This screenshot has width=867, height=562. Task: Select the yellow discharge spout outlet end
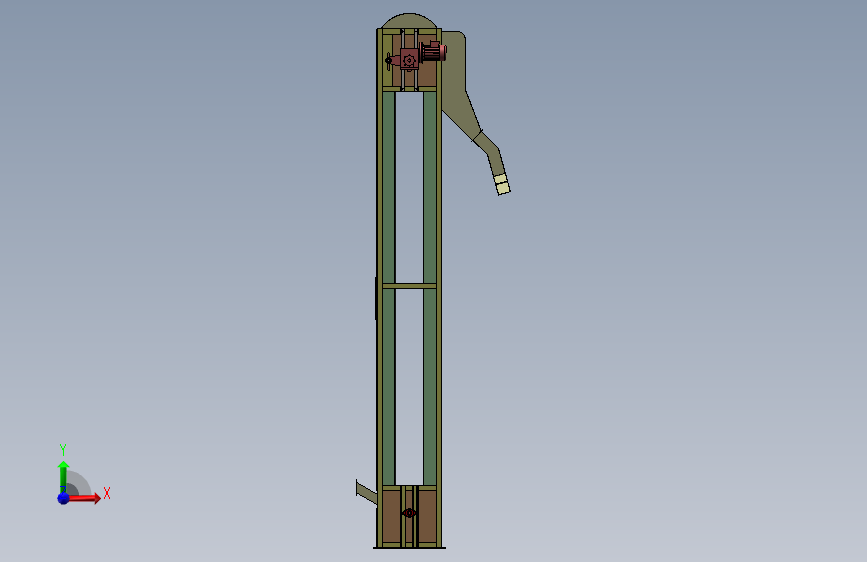(x=502, y=184)
